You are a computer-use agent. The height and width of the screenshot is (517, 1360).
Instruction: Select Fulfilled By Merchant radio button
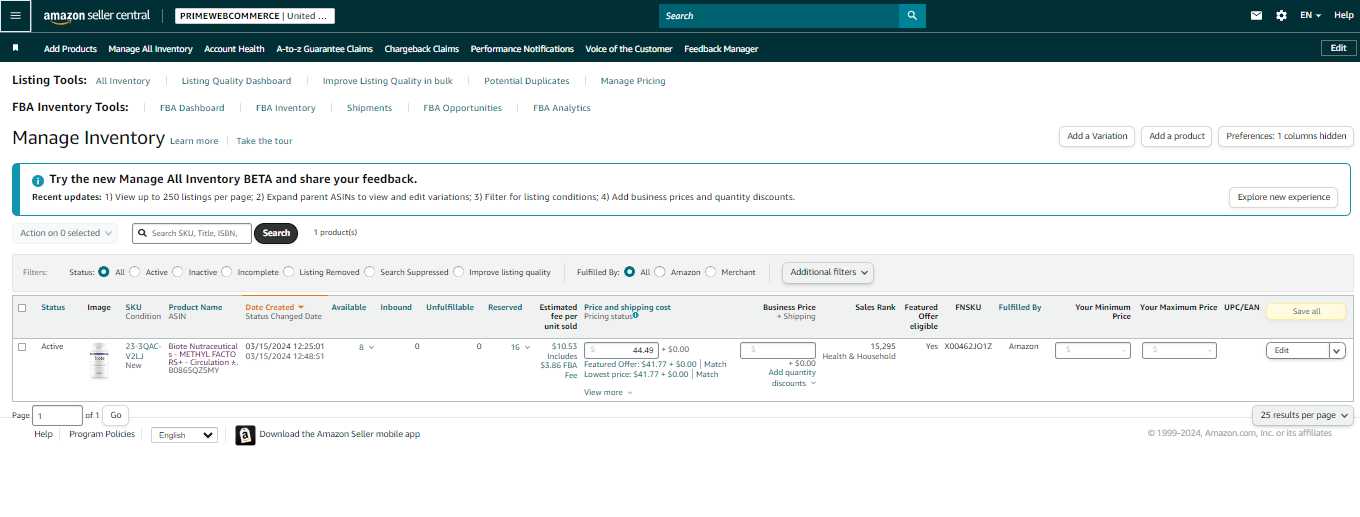(710, 272)
